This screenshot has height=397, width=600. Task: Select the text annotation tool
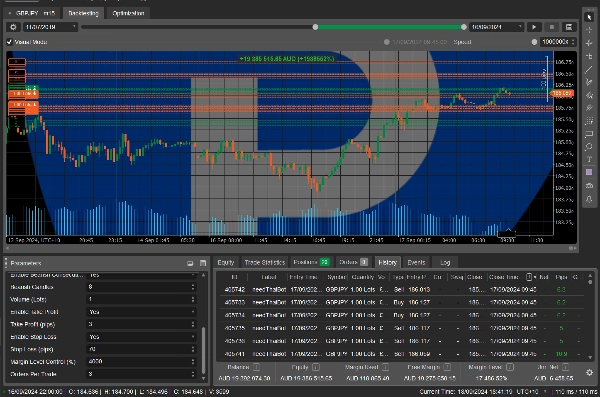[x=589, y=159]
